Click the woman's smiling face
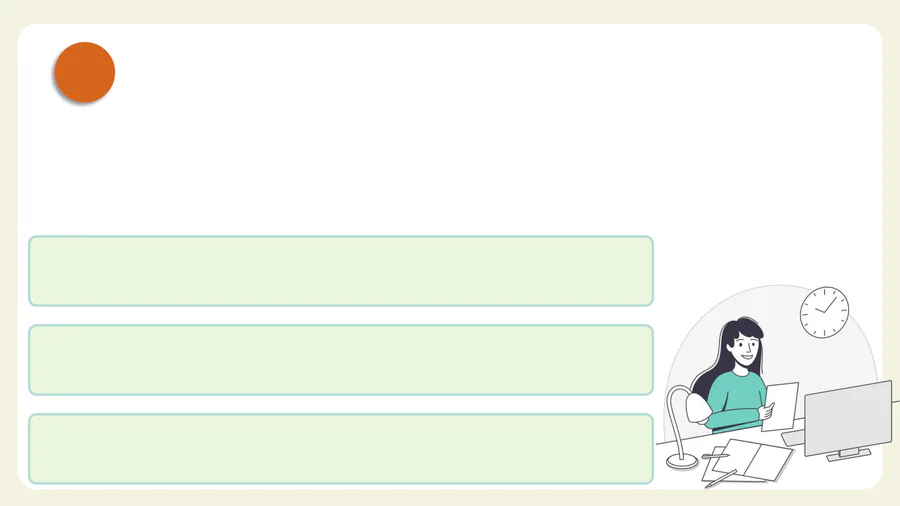The image size is (900, 506). [x=746, y=348]
